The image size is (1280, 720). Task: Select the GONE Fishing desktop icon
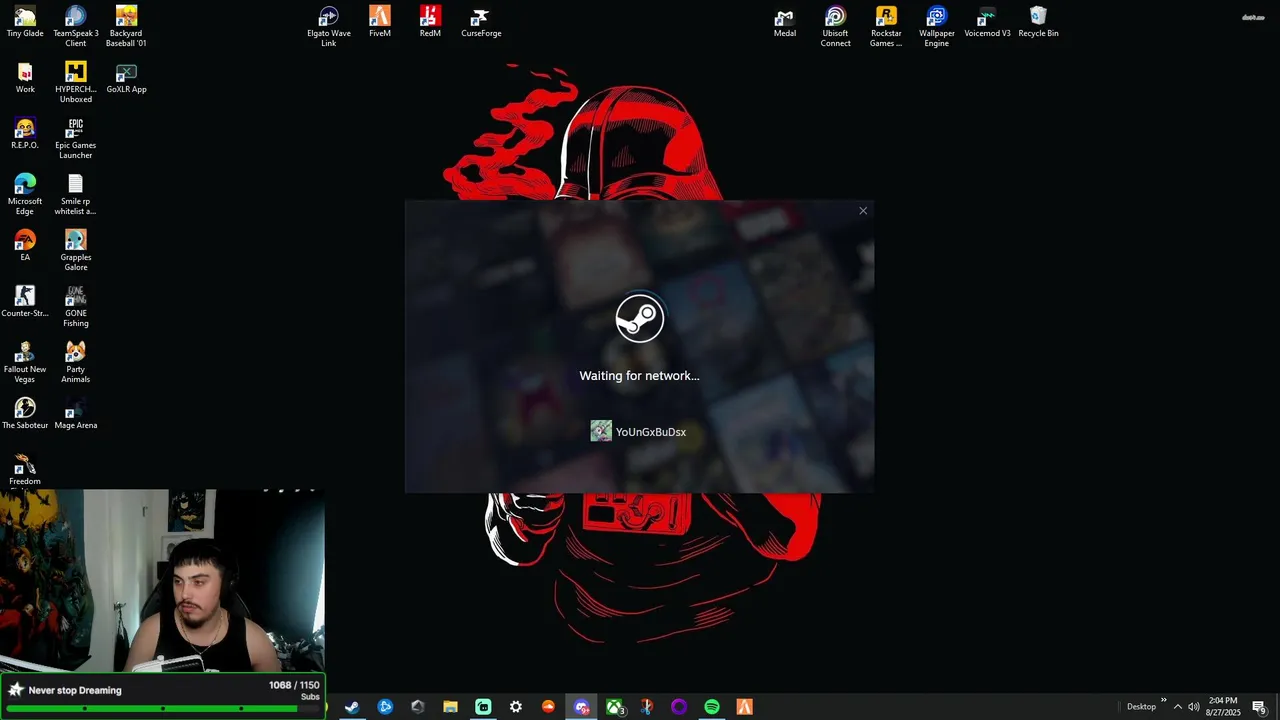[76, 307]
